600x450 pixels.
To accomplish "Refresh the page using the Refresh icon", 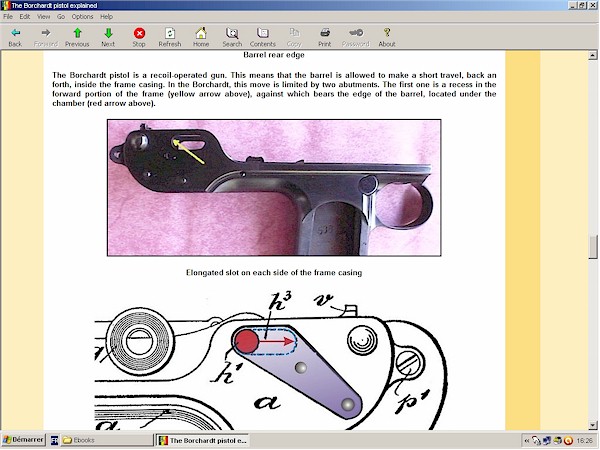I will 170,33.
